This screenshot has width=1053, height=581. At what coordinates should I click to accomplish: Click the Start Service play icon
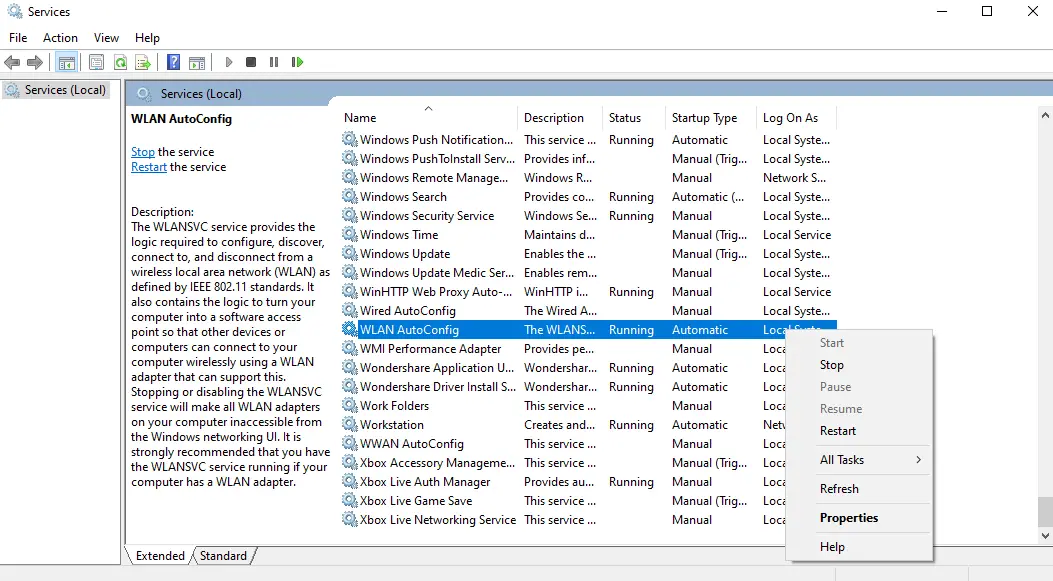[x=228, y=62]
